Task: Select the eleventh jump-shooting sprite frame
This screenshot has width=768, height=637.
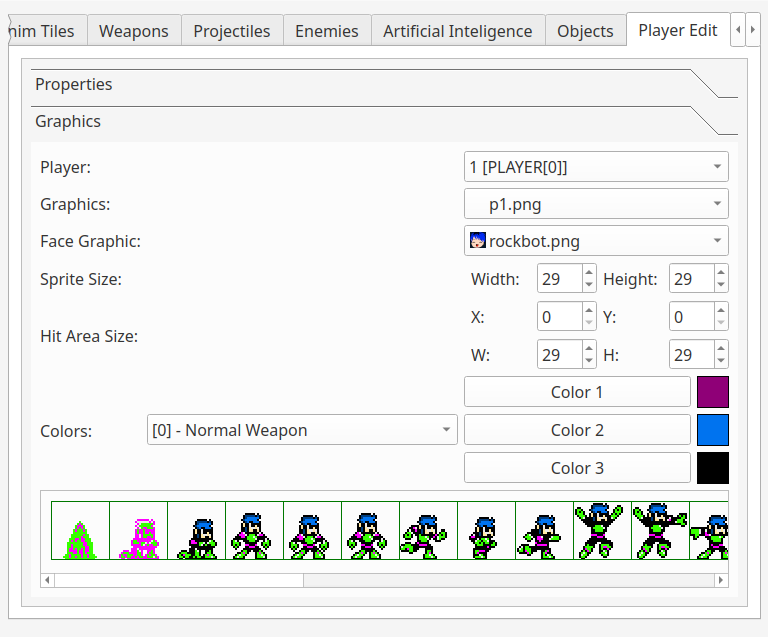Action: 660,530
